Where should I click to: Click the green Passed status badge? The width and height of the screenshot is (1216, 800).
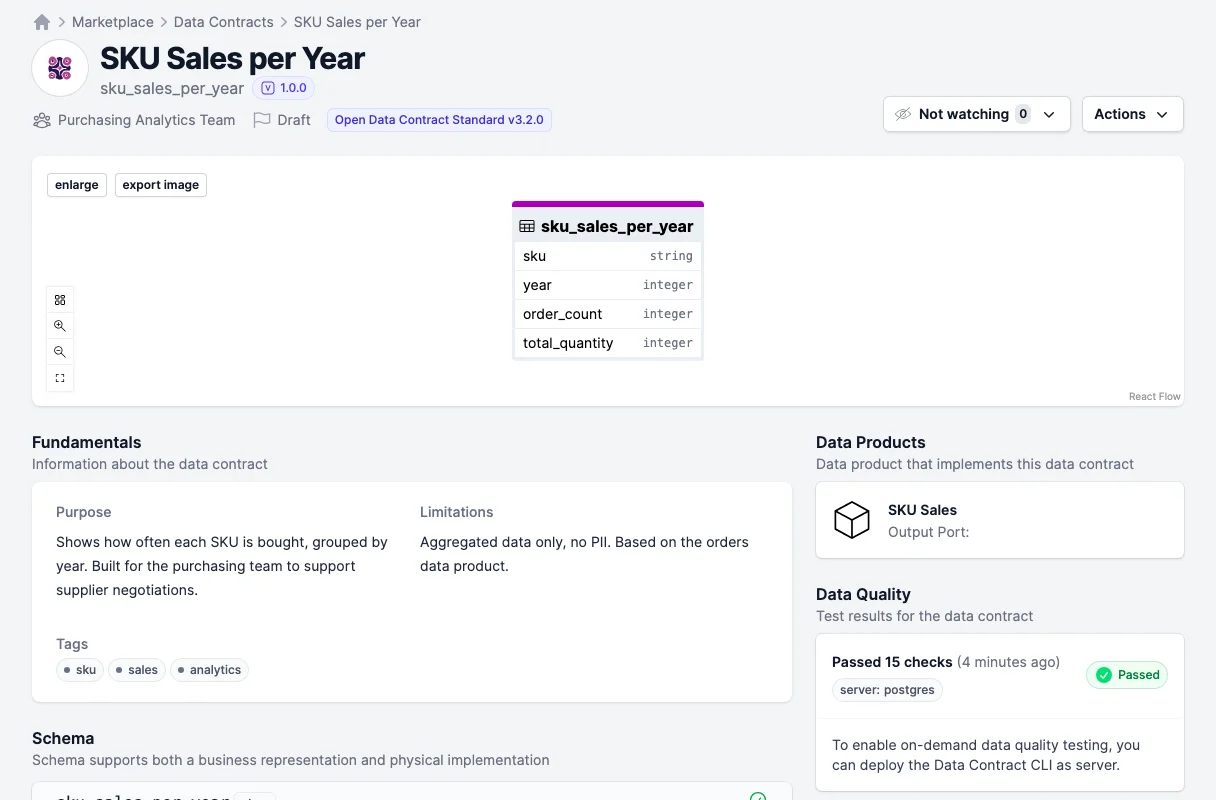[x=1127, y=675]
